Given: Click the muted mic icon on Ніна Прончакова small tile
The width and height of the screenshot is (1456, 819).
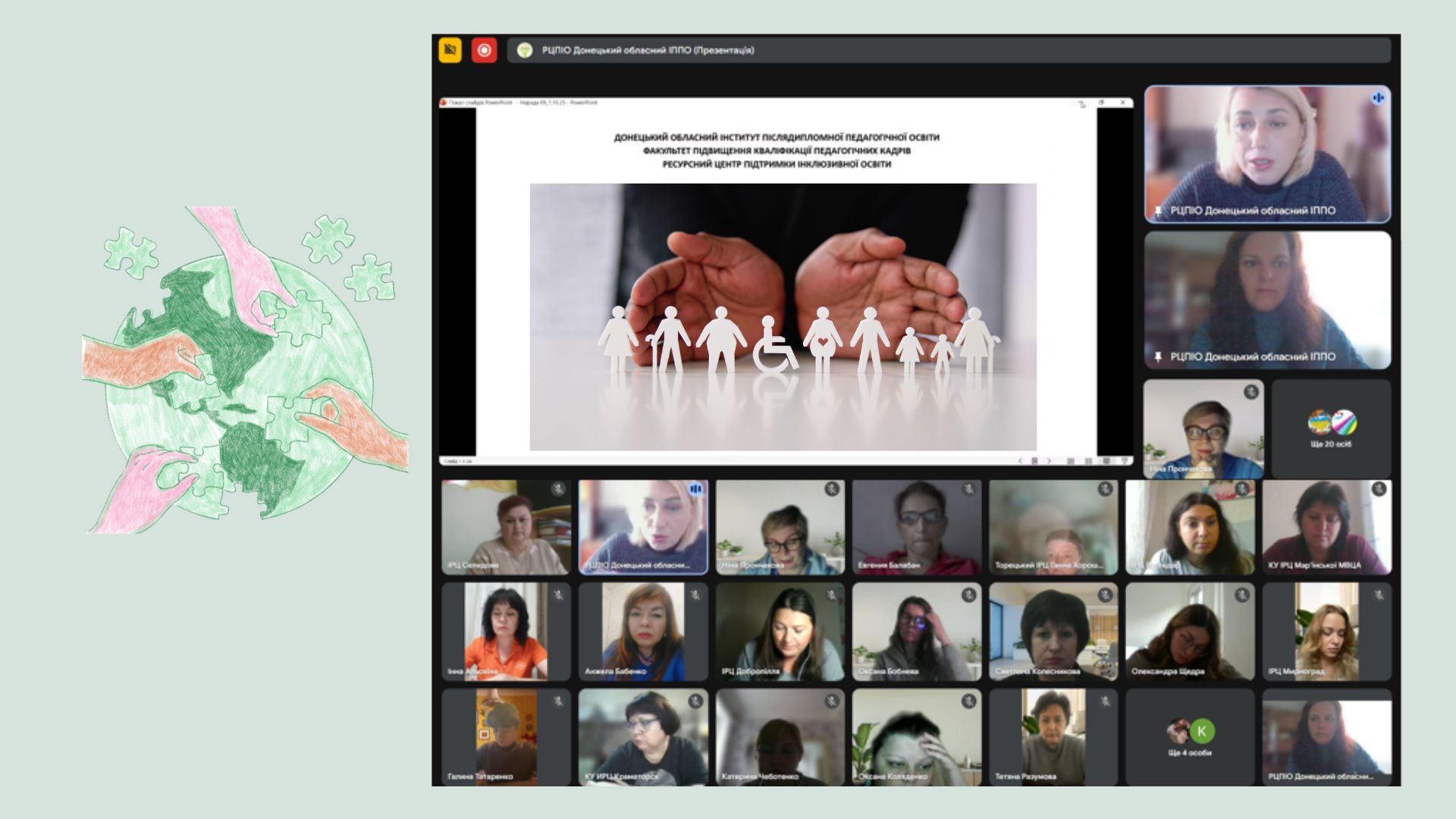Looking at the screenshot, I should tap(1251, 391).
